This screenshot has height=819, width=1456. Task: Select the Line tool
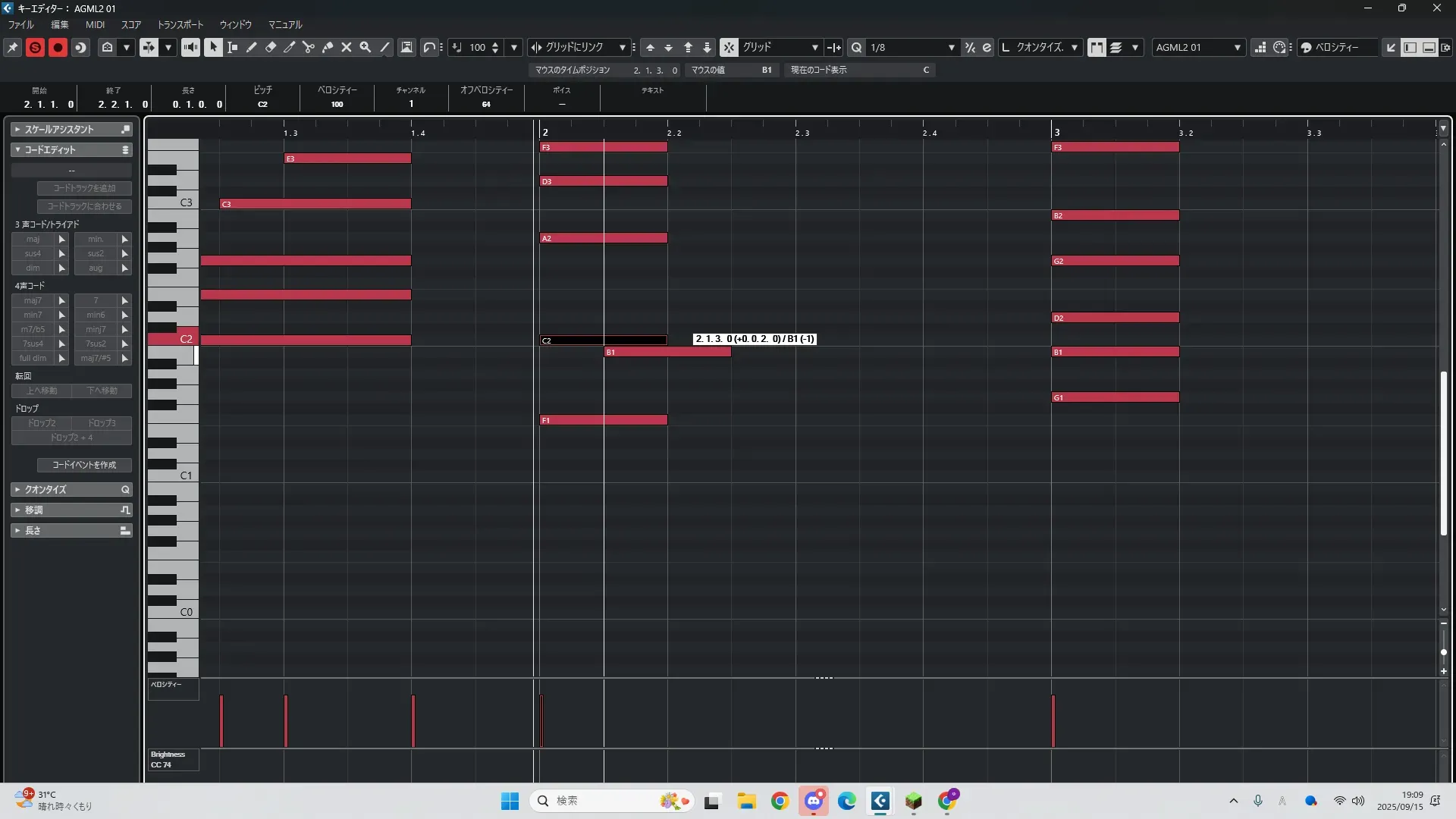(385, 47)
